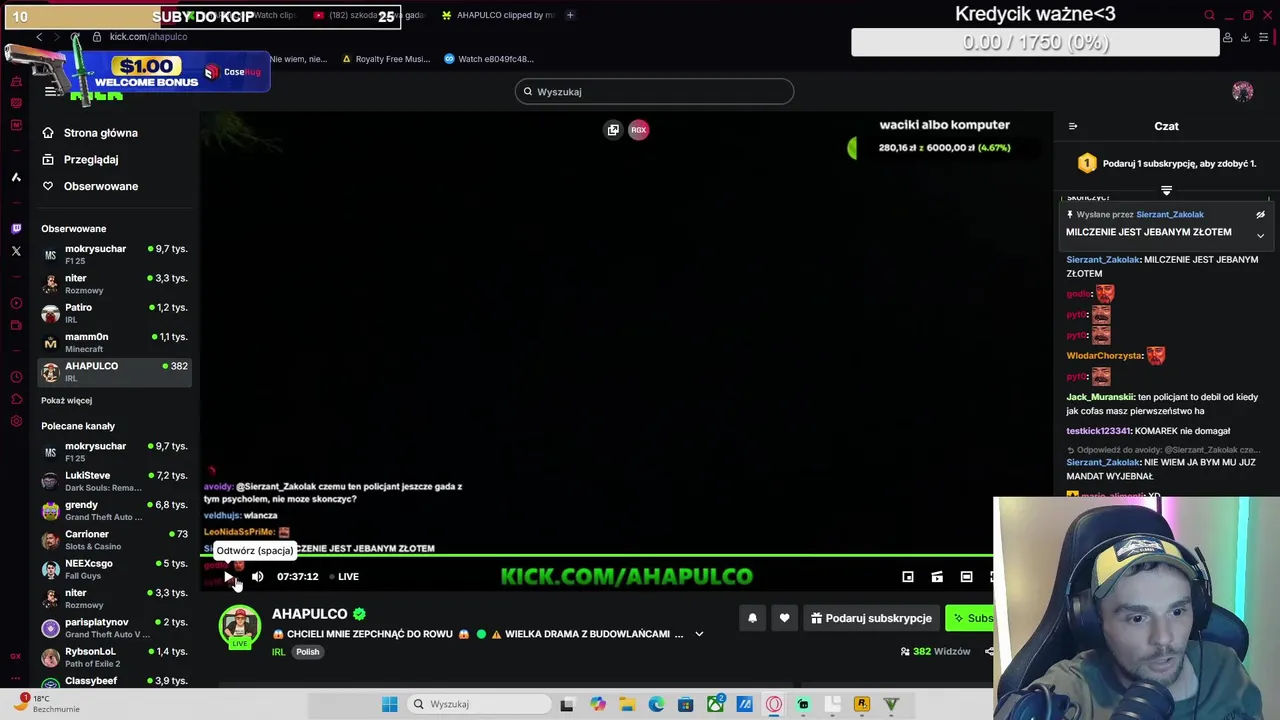Click the cast/clip icon in player controls
Viewport: 1280px width, 720px height.
pyautogui.click(x=937, y=577)
